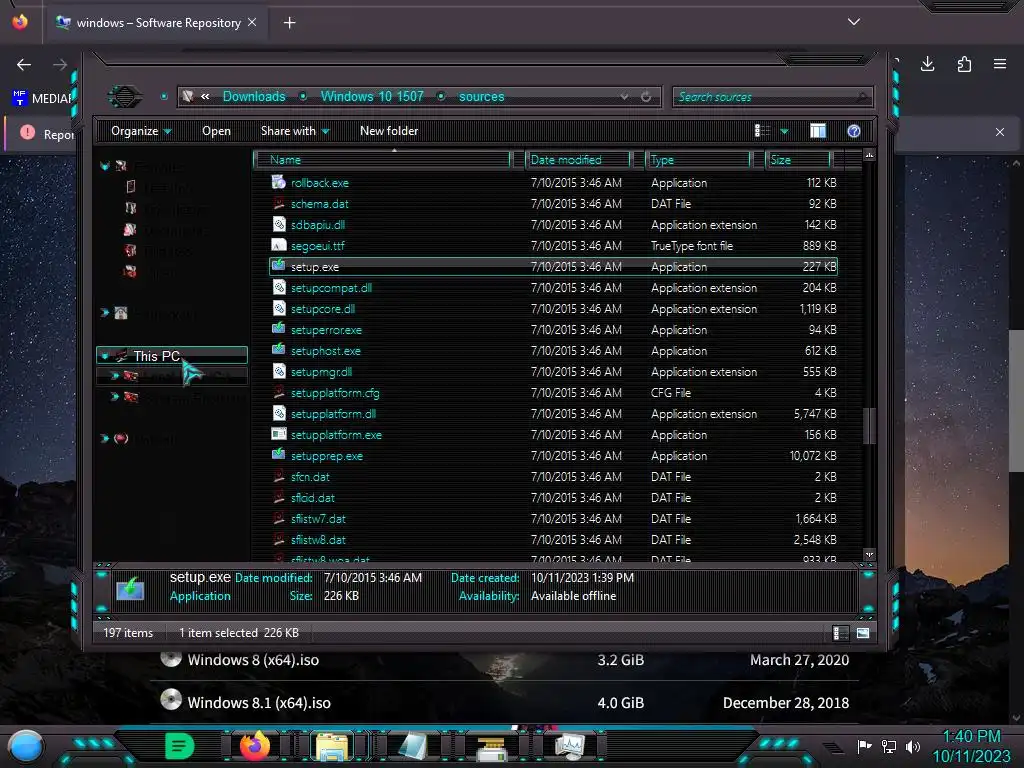Select the setup.exe file row
The width and height of the screenshot is (1024, 768).
point(553,266)
